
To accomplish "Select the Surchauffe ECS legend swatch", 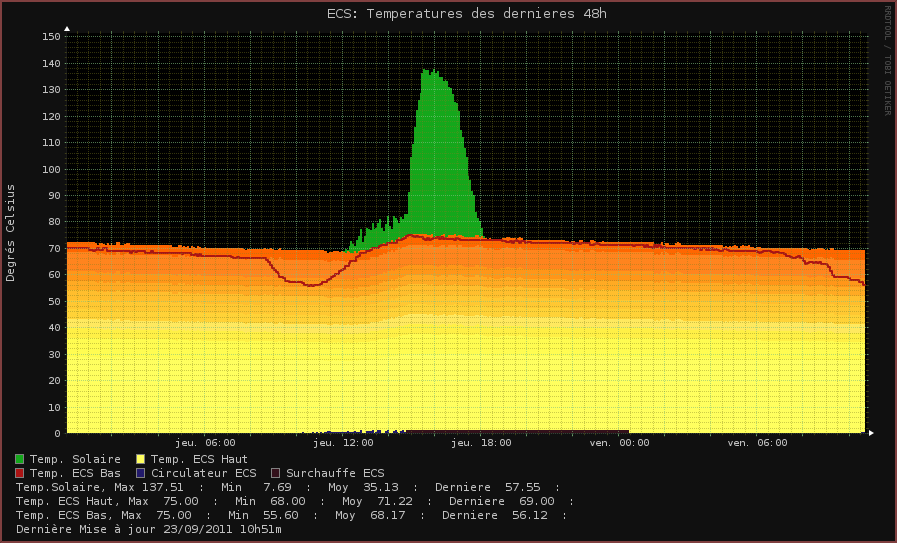I will [x=275, y=473].
